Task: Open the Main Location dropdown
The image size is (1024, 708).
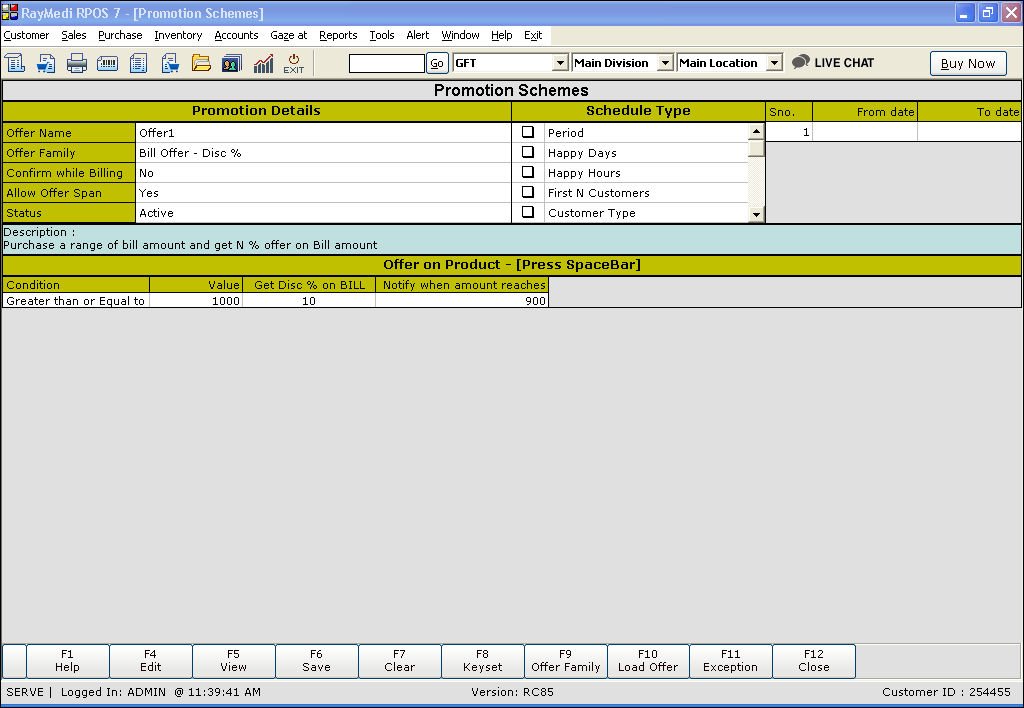Action: click(774, 63)
